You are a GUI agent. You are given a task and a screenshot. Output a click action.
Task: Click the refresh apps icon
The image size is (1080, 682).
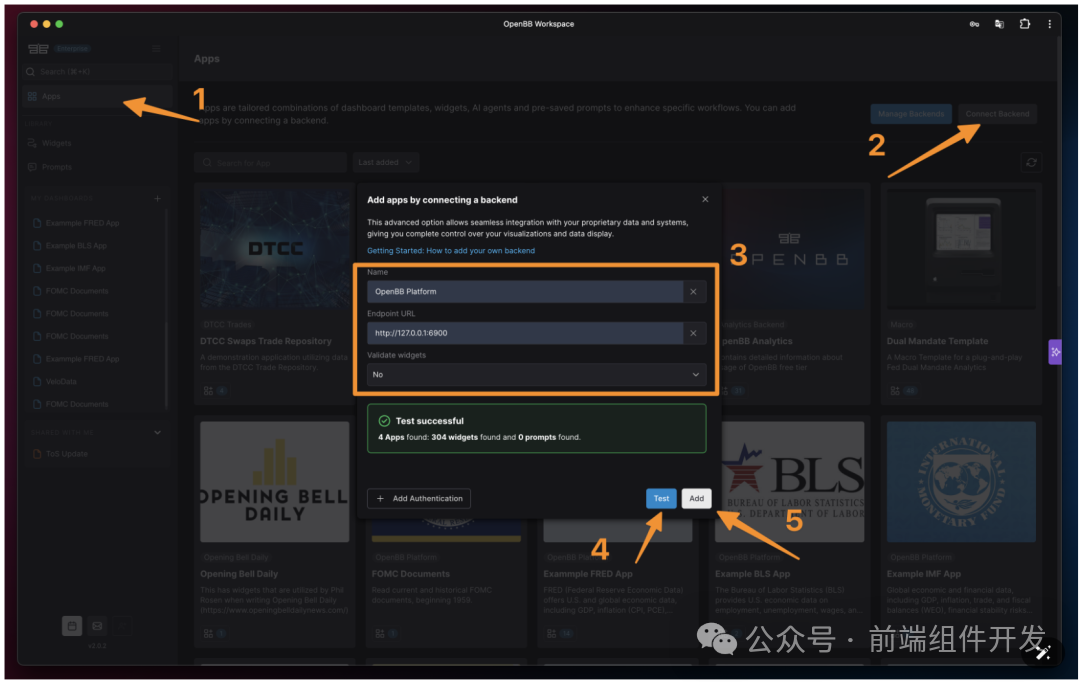(1031, 163)
